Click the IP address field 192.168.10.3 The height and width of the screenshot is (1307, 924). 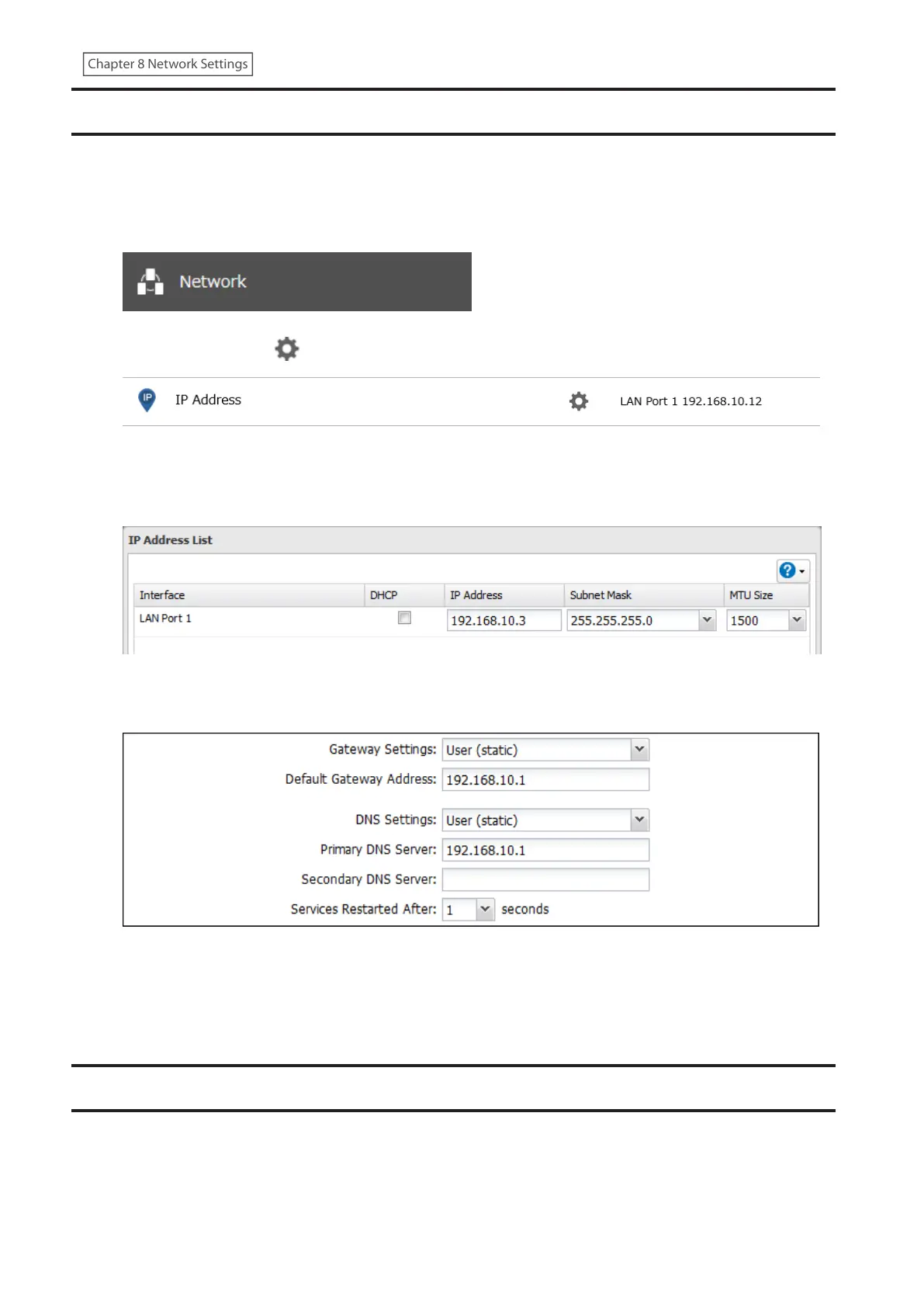(504, 620)
